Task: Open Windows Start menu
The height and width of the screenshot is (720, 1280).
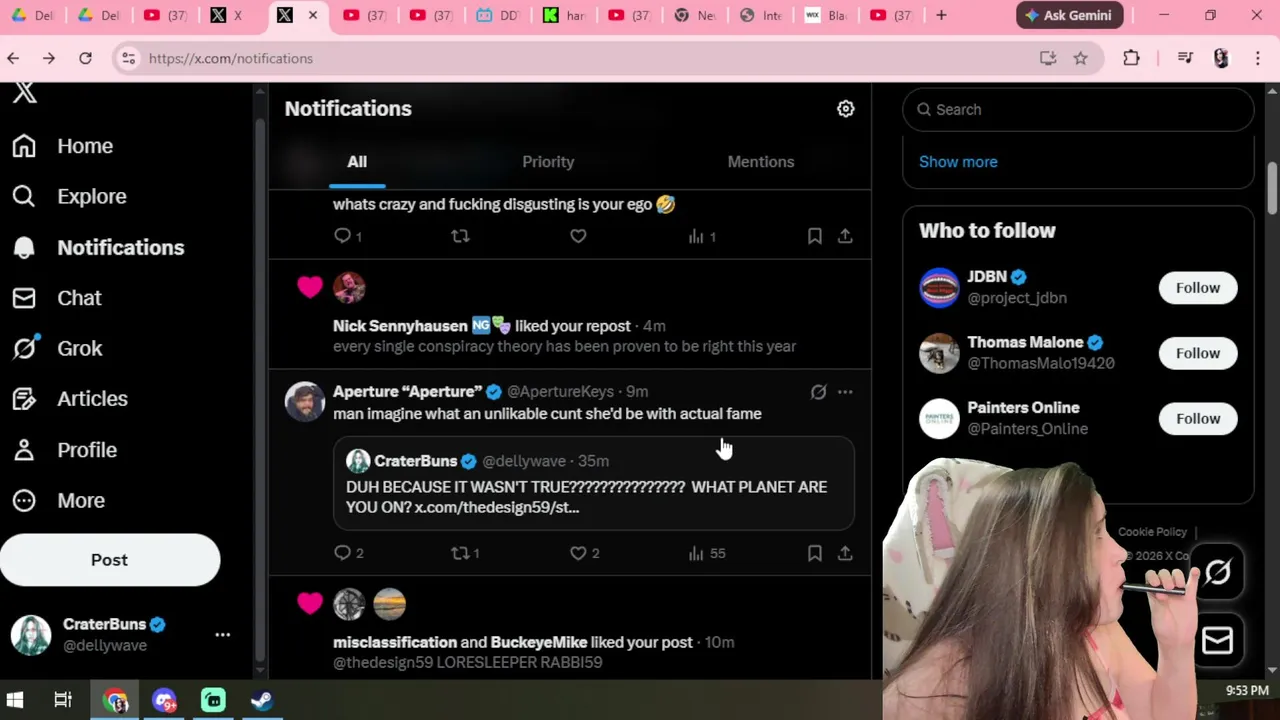Action: pos(14,700)
